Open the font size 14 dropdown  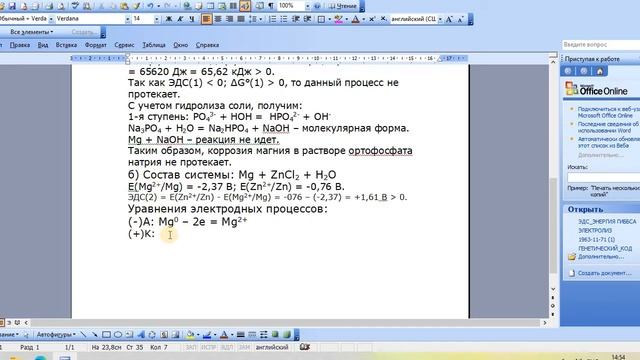pos(157,19)
